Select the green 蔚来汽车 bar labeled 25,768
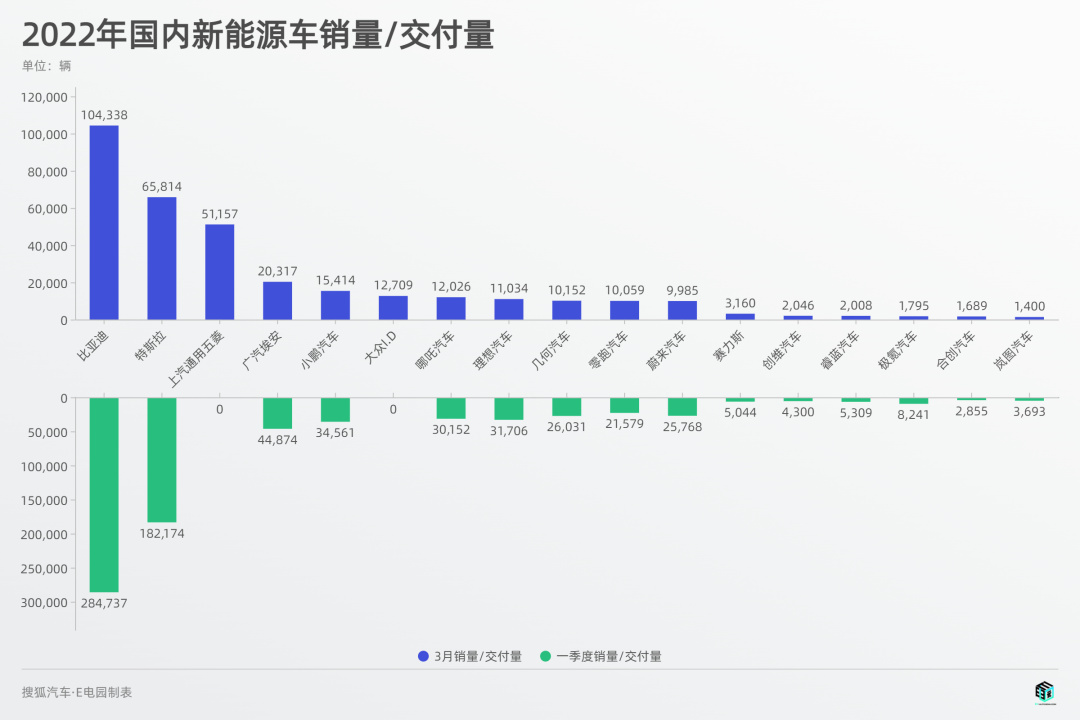This screenshot has height=720, width=1080. tap(683, 407)
